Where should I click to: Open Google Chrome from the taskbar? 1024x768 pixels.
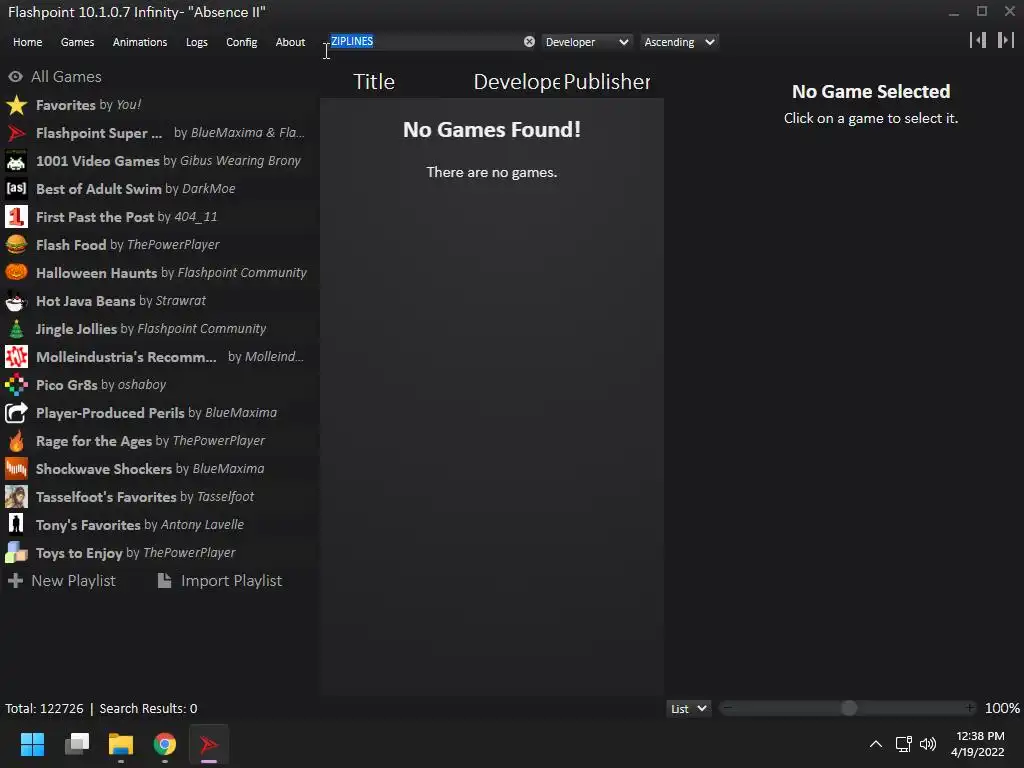tap(165, 744)
